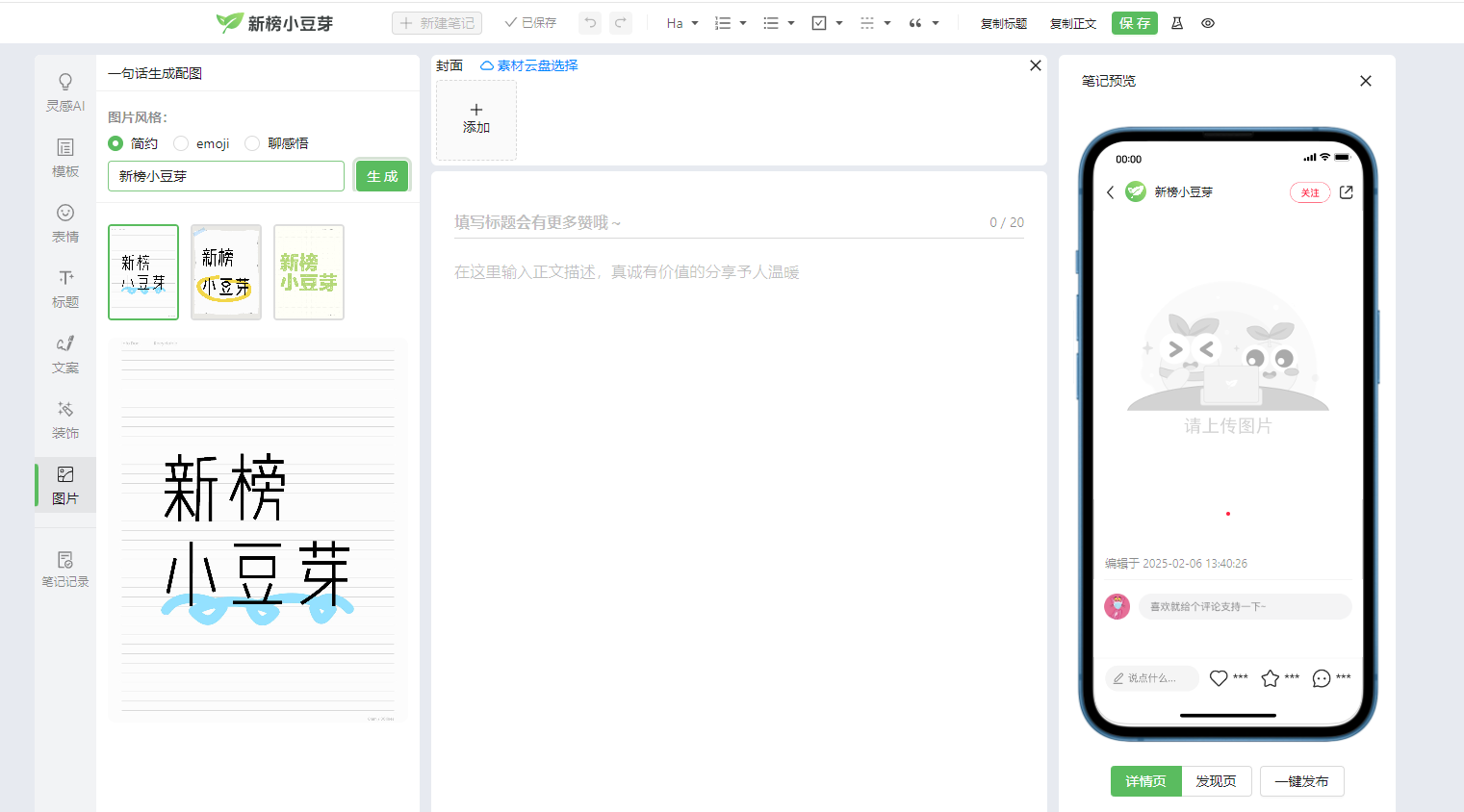
Task: Click the heart like icon in preview
Action: [1219, 678]
